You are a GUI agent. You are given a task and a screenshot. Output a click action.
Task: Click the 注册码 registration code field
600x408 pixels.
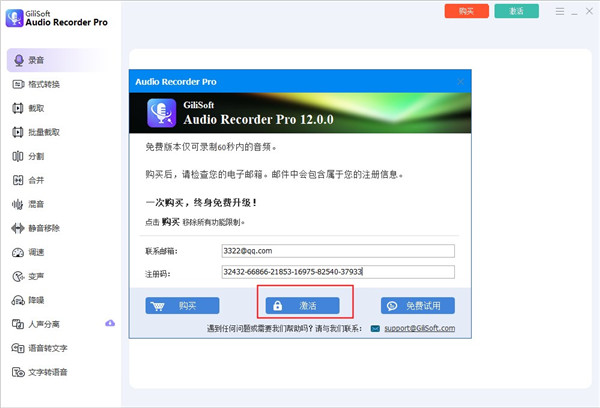[338, 272]
